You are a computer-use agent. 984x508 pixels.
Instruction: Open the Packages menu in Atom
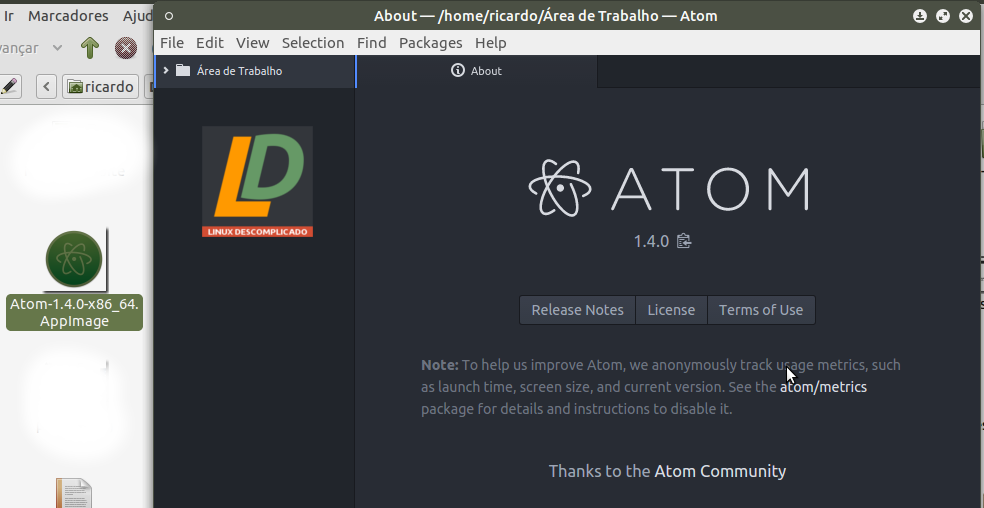(430, 43)
